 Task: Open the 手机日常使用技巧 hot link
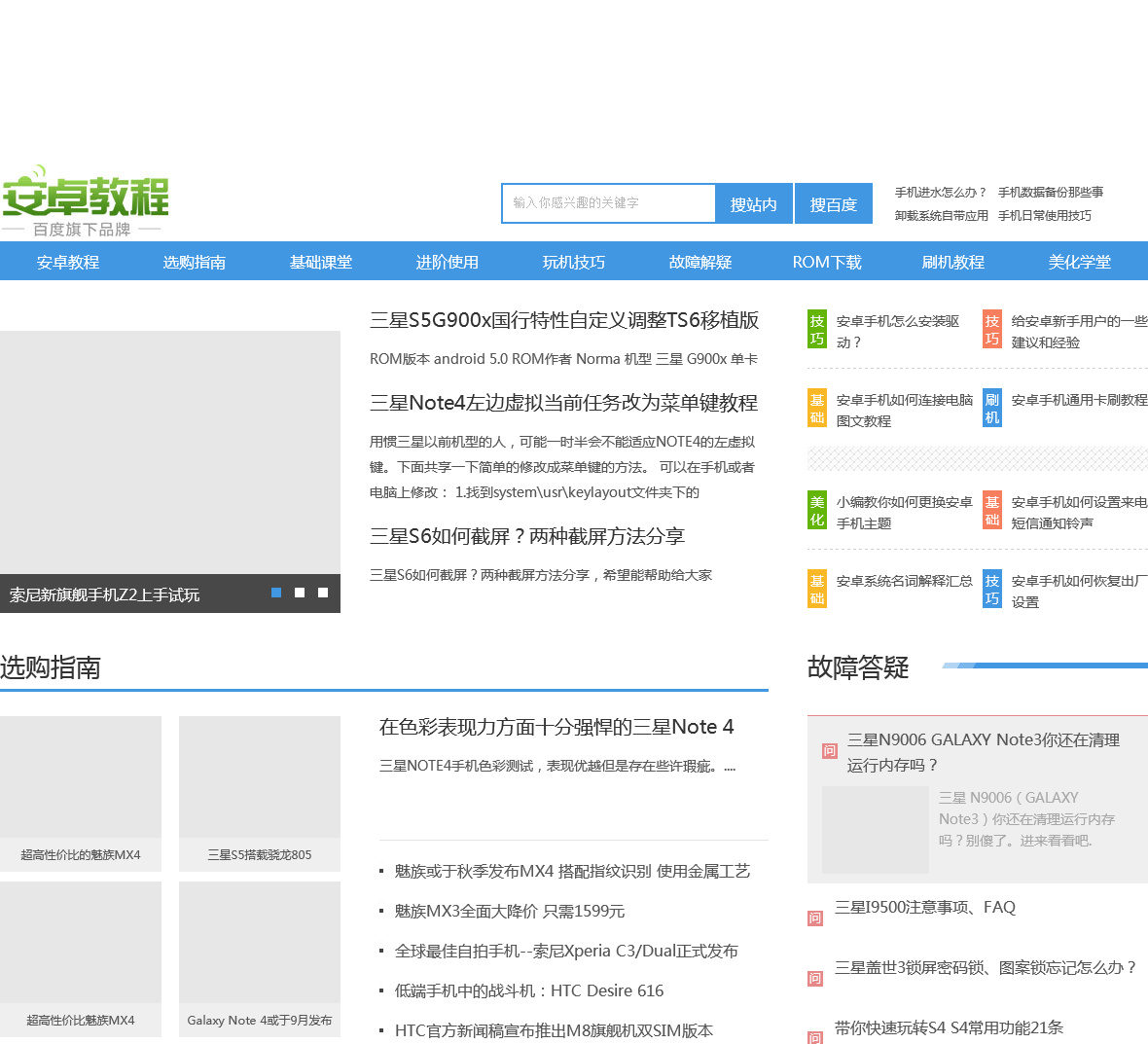click(x=1045, y=216)
